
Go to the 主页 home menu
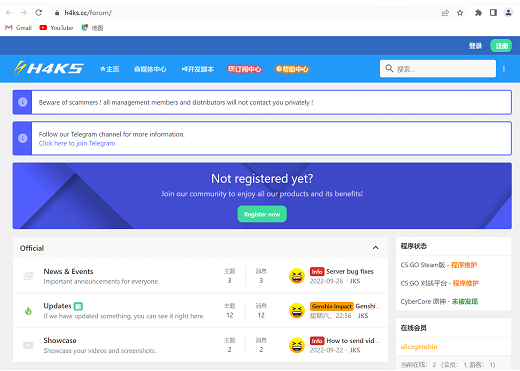110,69
